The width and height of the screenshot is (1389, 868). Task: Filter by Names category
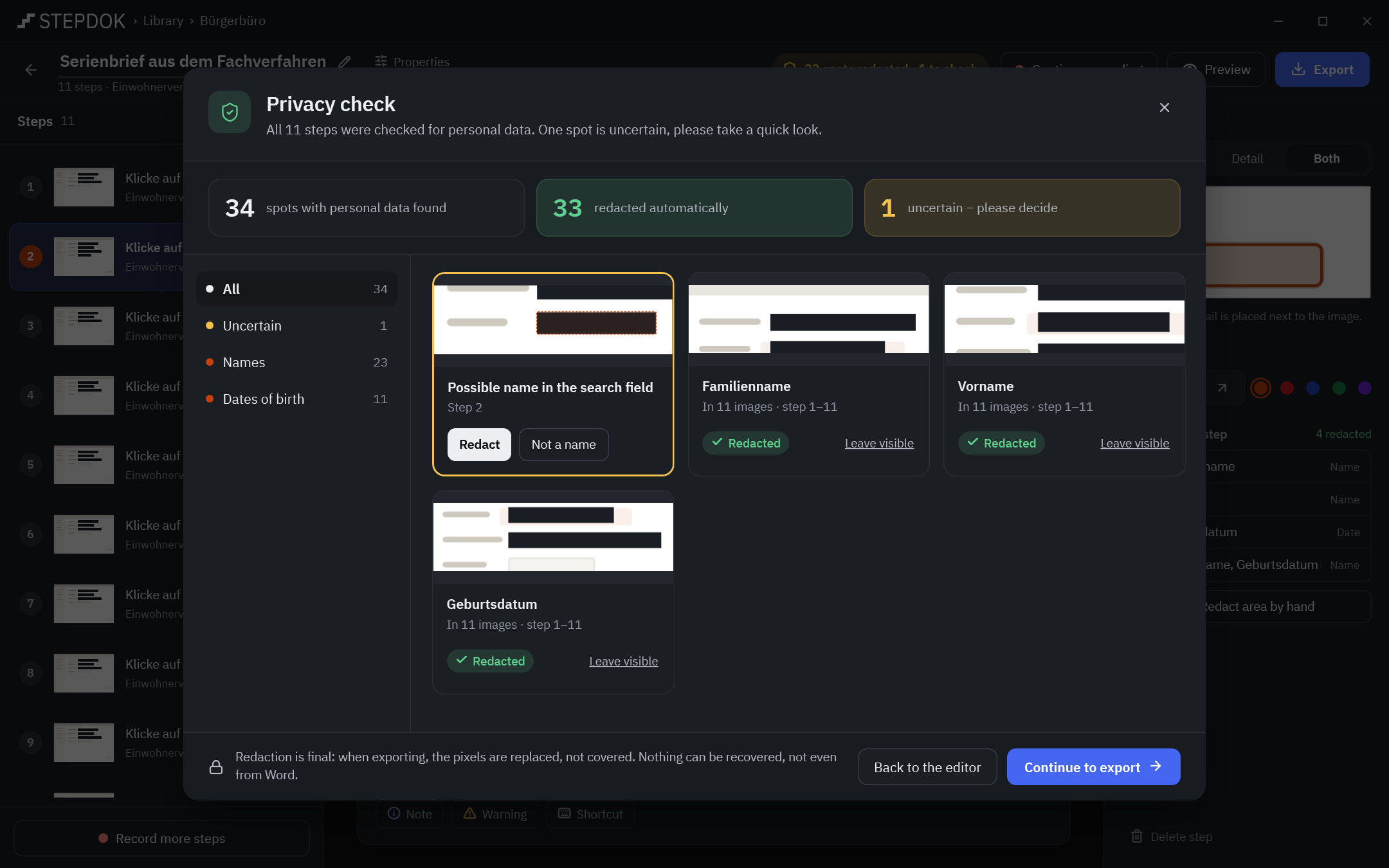tap(296, 362)
